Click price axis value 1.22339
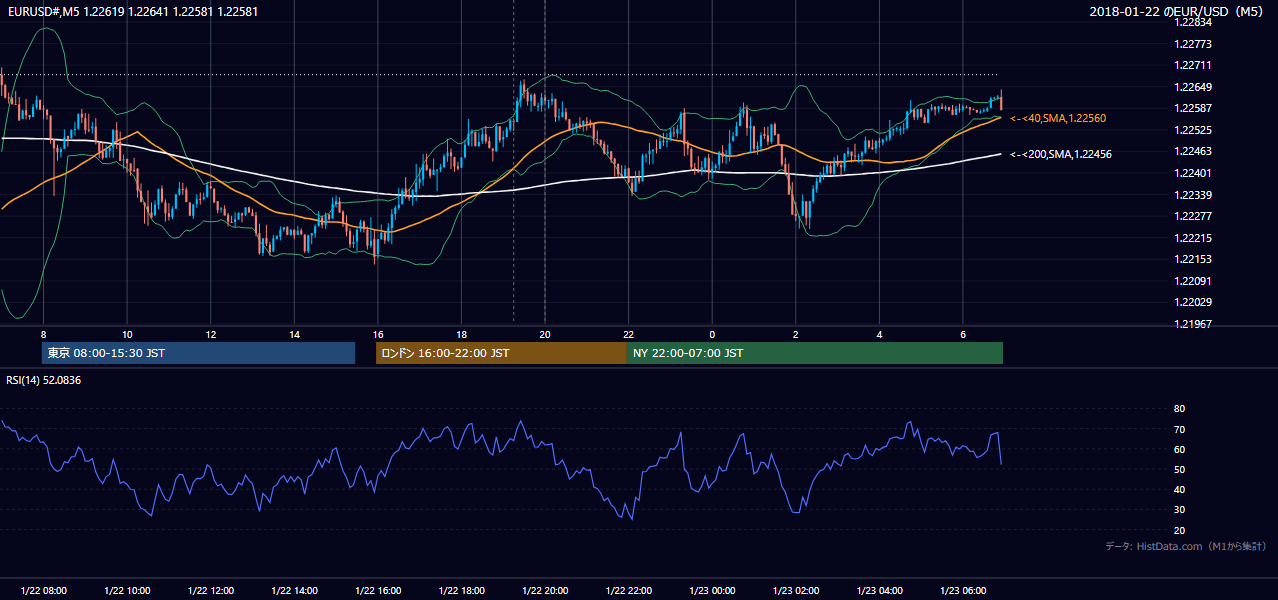Screen dimensions: 1278x600 pyautogui.click(x=1193, y=195)
